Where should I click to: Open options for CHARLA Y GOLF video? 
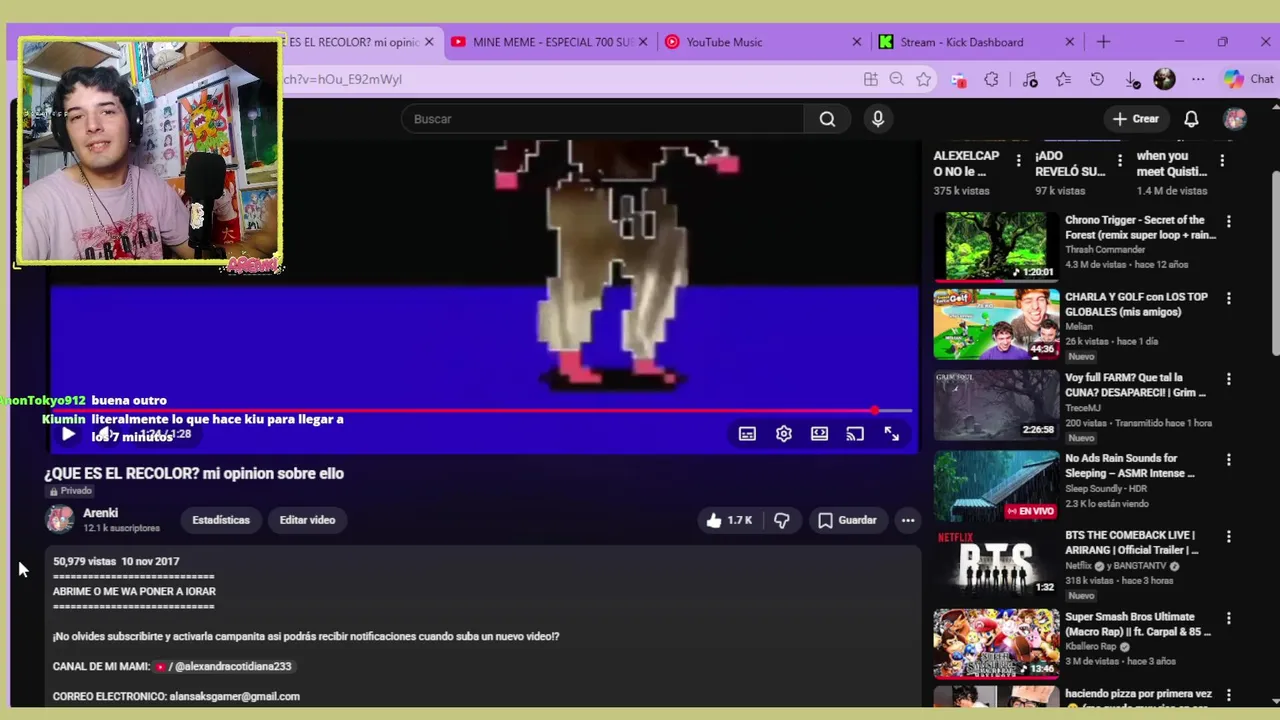(1229, 299)
